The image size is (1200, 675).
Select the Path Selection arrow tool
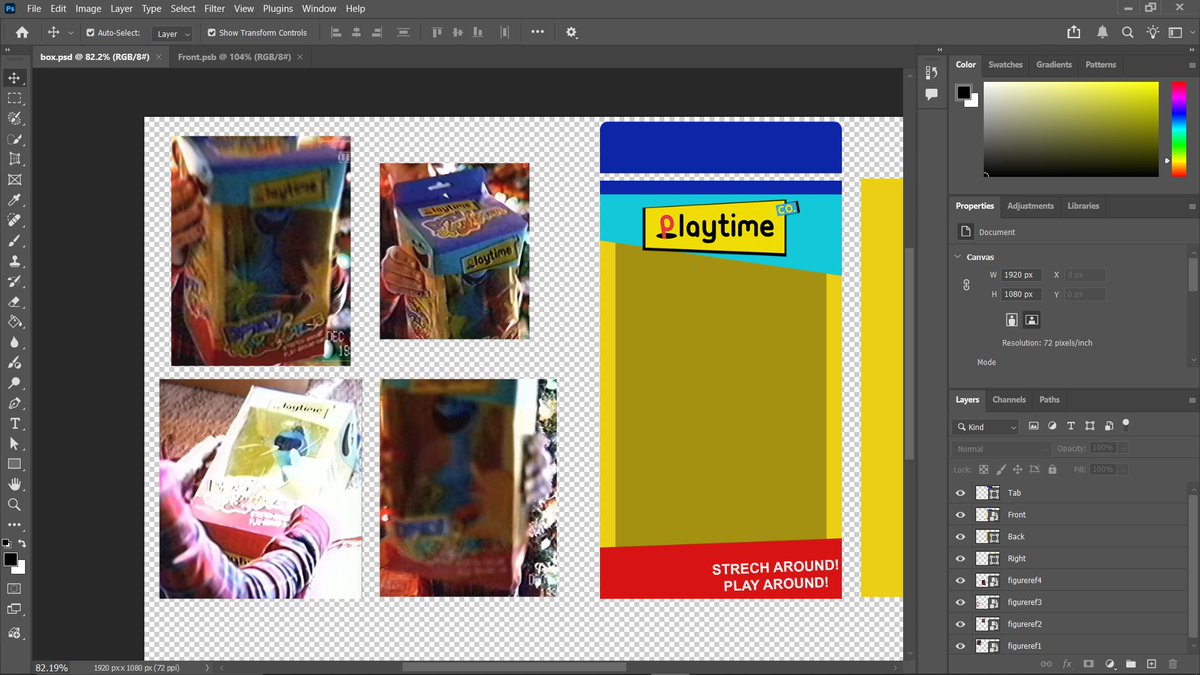pos(14,444)
